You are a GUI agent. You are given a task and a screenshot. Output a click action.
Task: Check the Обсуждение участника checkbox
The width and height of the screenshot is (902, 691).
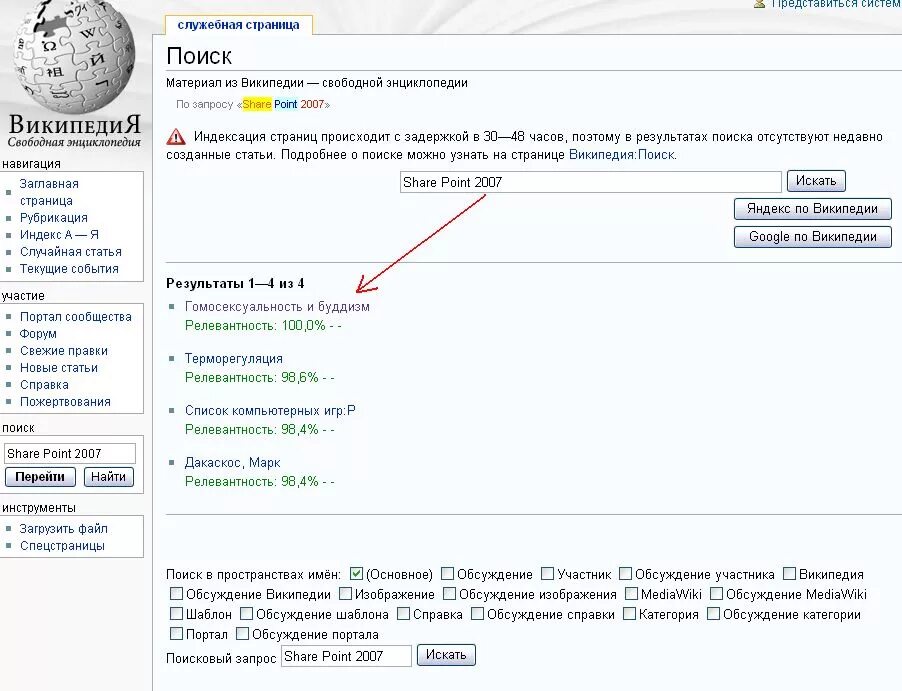pyautogui.click(x=625, y=574)
